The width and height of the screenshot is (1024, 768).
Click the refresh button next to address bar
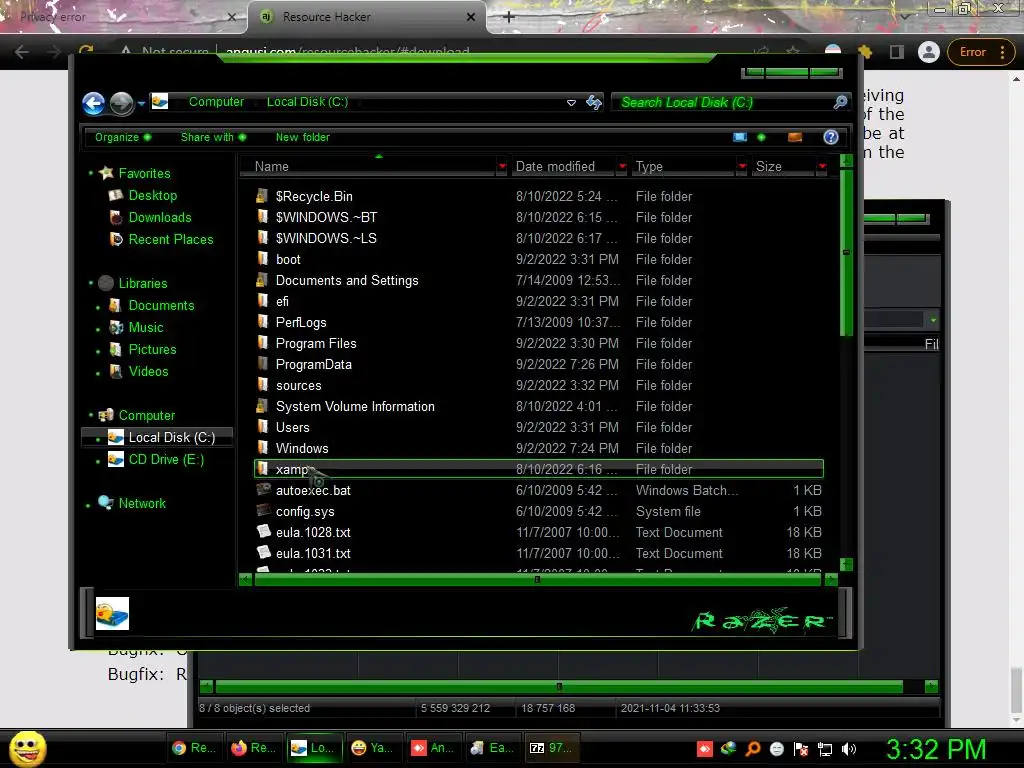pyautogui.click(x=594, y=102)
